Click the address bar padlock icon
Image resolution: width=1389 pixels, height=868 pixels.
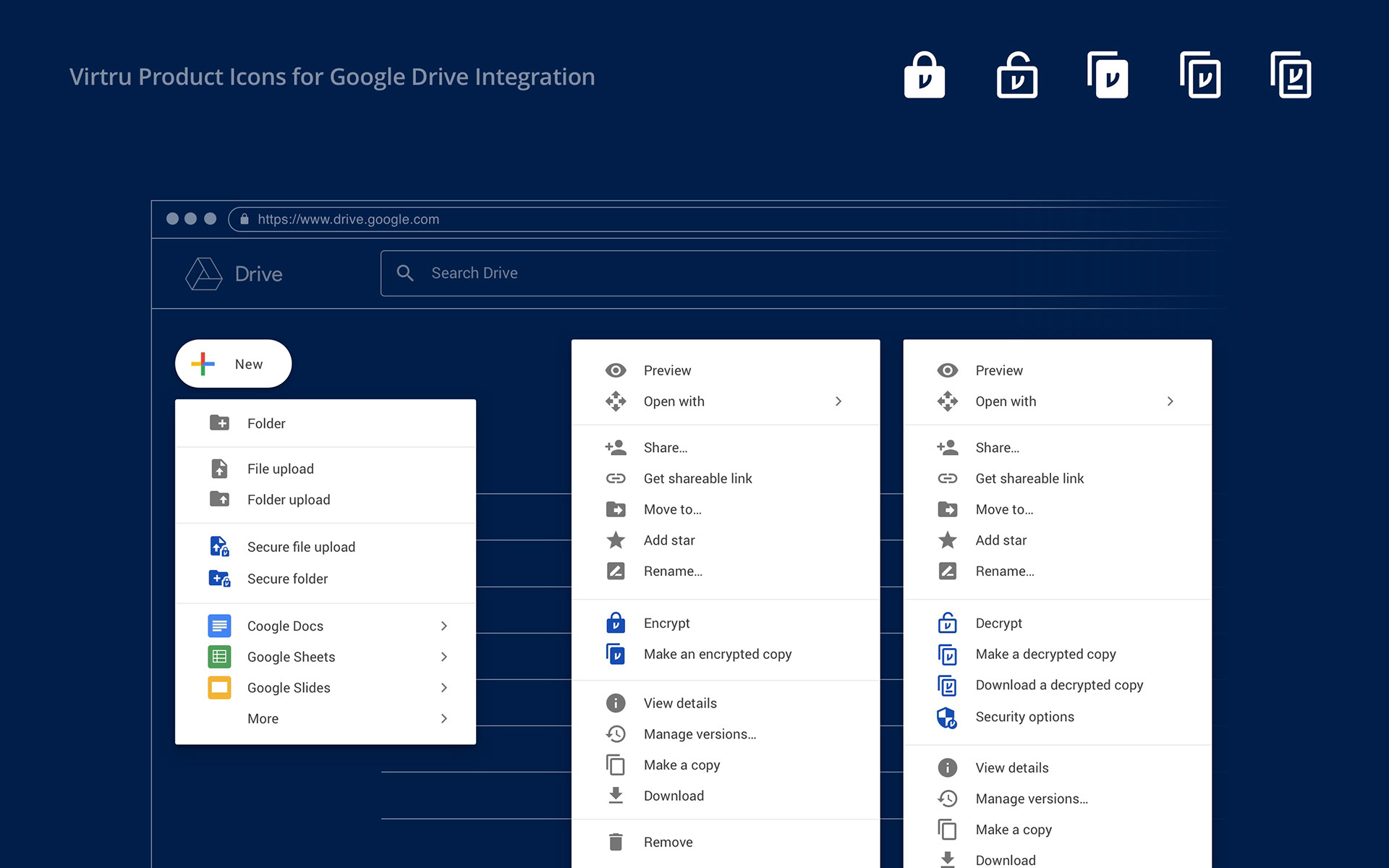245,218
